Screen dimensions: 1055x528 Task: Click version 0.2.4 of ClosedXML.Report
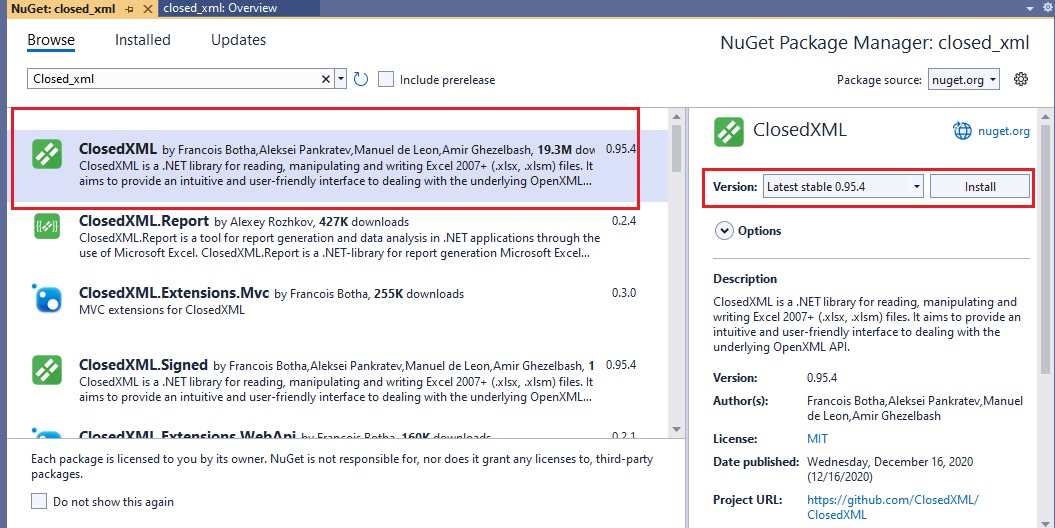[624, 221]
